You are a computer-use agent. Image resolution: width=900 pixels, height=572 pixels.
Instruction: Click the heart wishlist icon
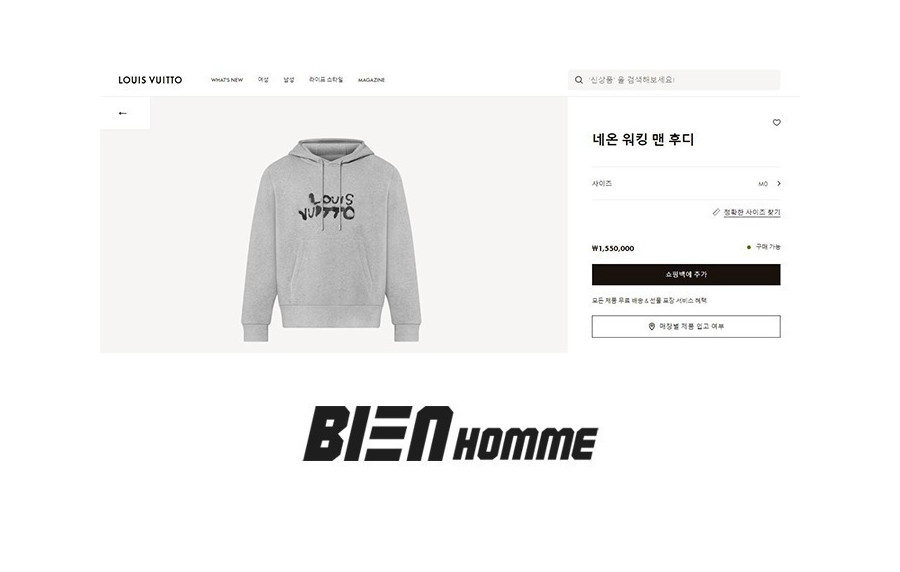tap(777, 122)
